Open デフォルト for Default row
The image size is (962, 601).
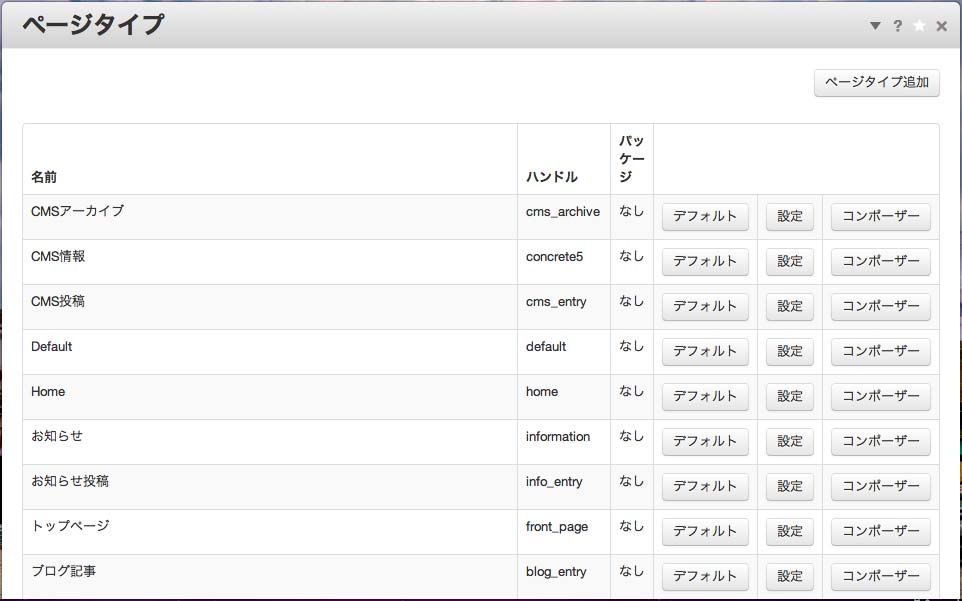click(705, 351)
